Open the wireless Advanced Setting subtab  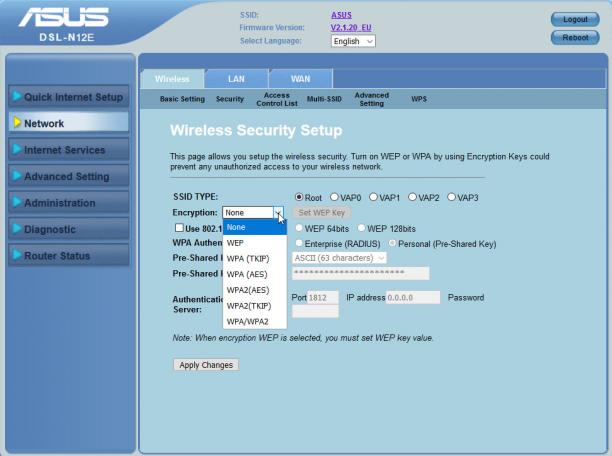372,99
